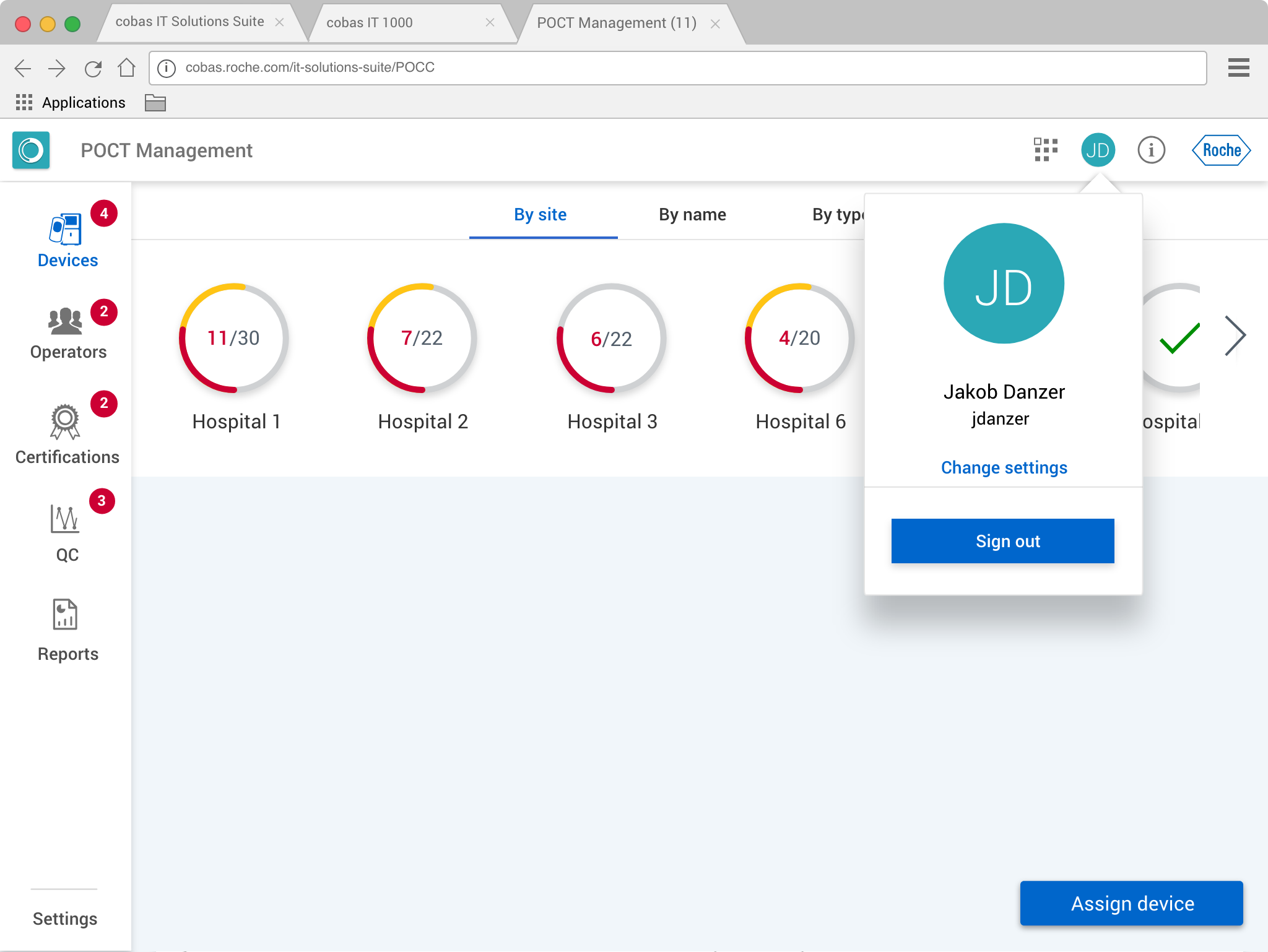Open the Reports document icon
Viewport: 1268px width, 952px height.
click(x=65, y=615)
